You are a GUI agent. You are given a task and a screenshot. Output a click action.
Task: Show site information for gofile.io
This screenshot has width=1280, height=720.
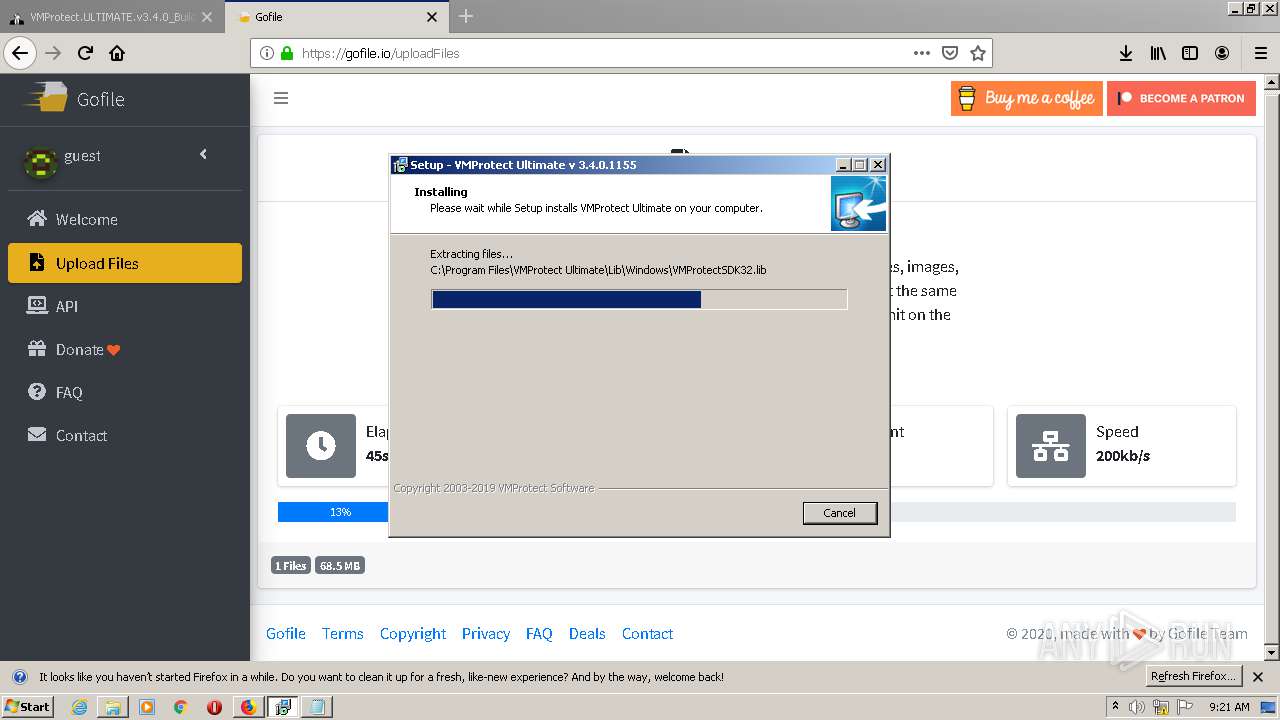click(267, 53)
